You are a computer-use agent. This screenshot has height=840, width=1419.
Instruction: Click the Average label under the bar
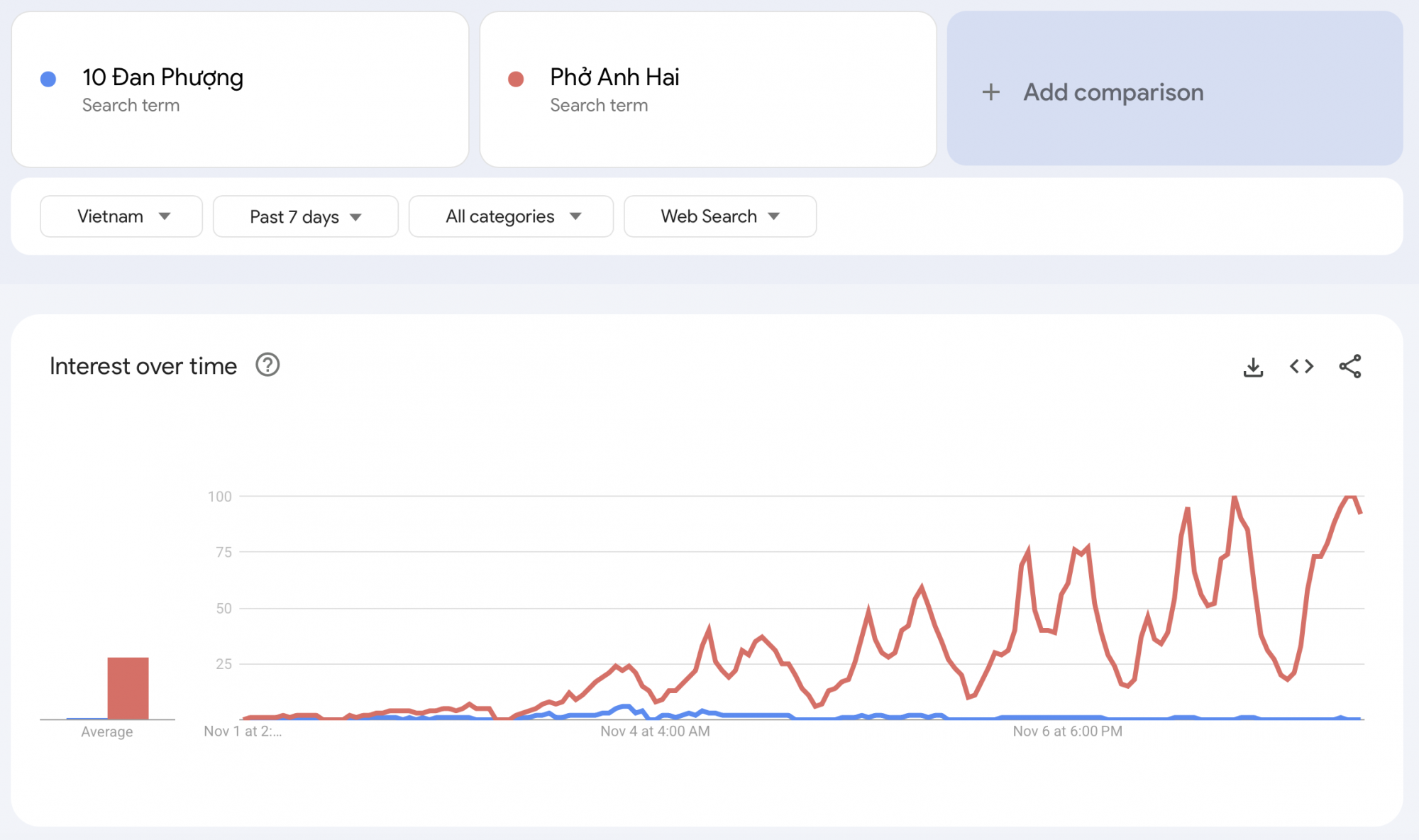click(107, 732)
